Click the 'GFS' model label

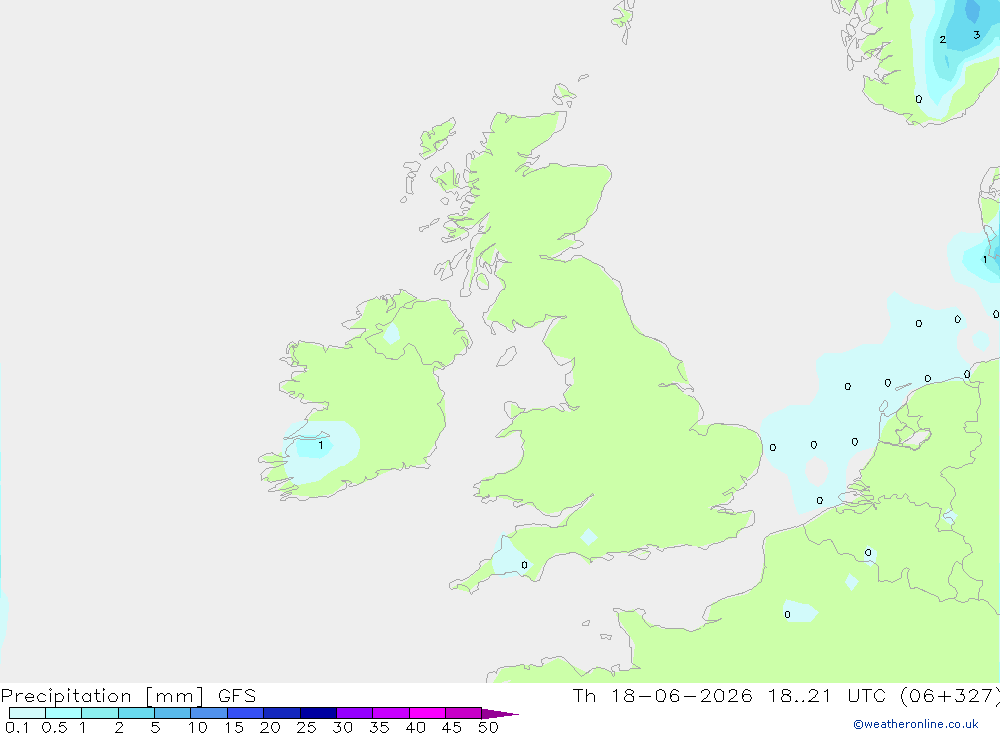point(237,695)
